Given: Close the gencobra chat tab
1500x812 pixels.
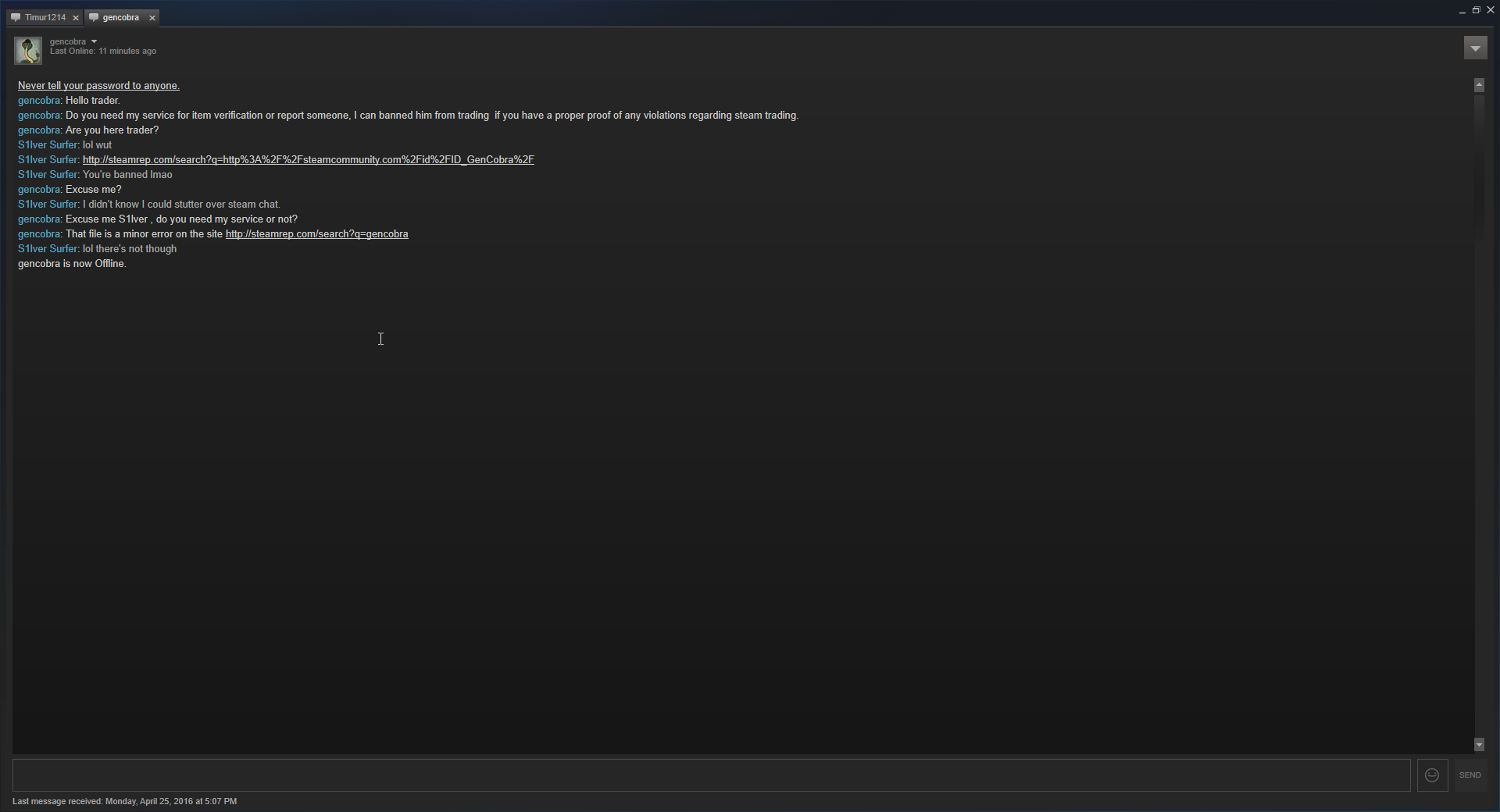Looking at the screenshot, I should (152, 17).
